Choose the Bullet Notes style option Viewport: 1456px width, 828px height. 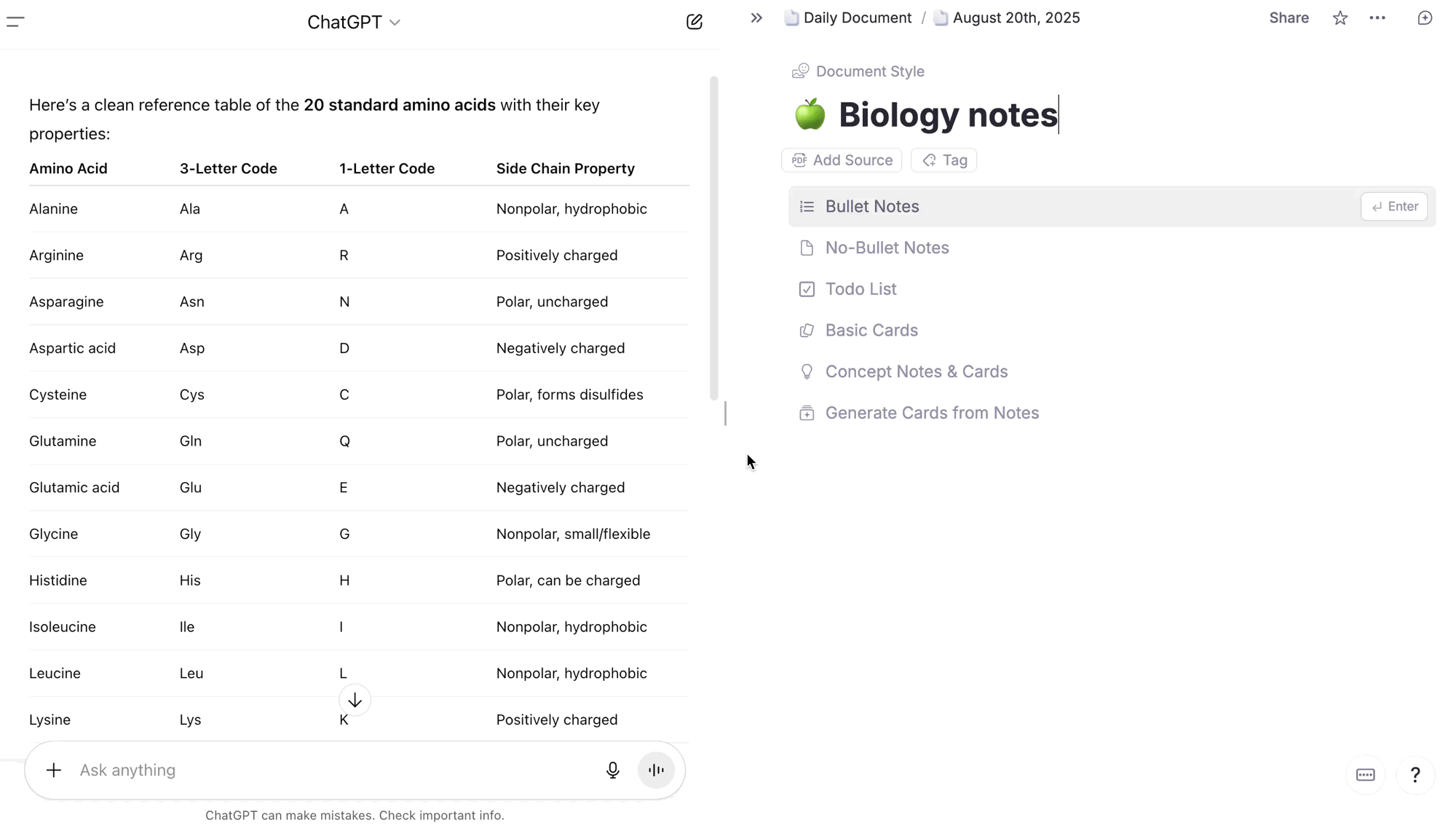pyautogui.click(x=871, y=207)
